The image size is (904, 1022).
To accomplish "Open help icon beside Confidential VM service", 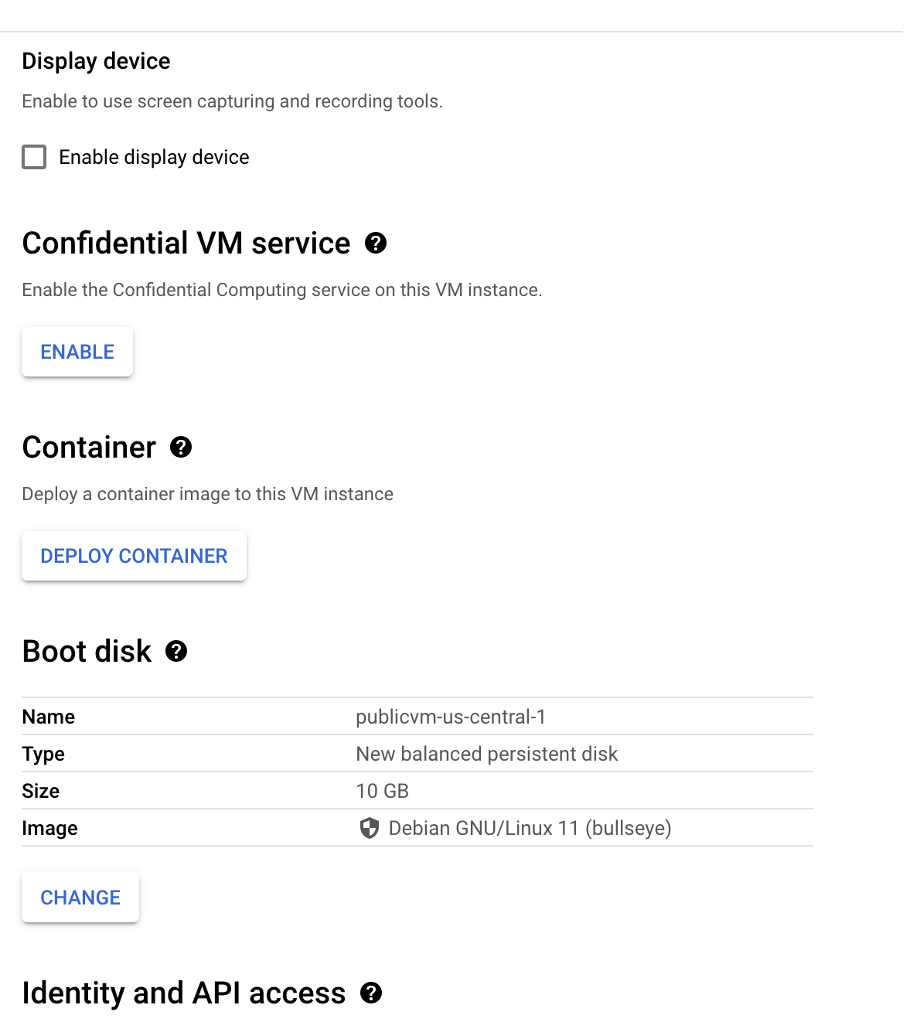I will (x=375, y=243).
